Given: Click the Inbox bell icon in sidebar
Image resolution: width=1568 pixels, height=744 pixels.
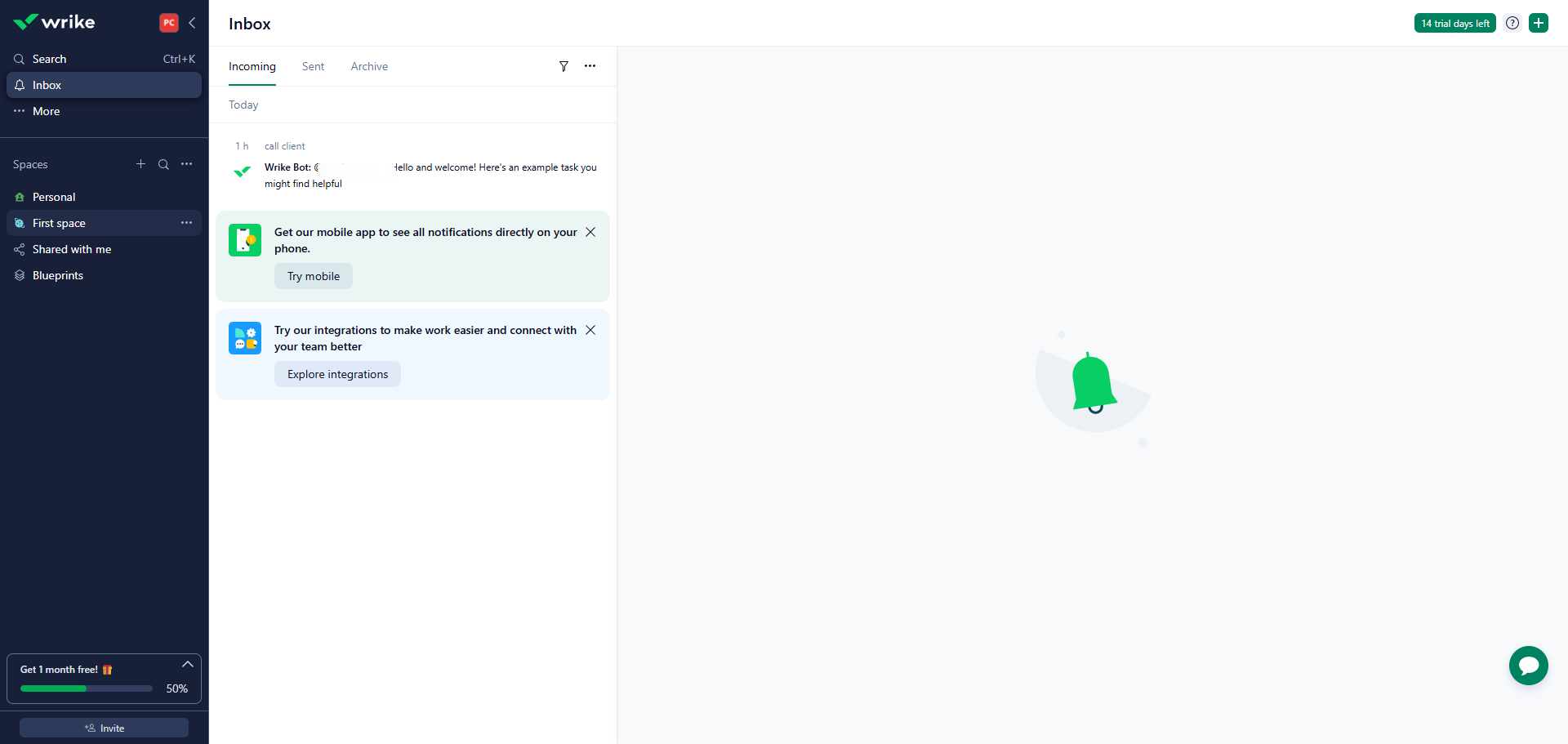Looking at the screenshot, I should coord(20,85).
